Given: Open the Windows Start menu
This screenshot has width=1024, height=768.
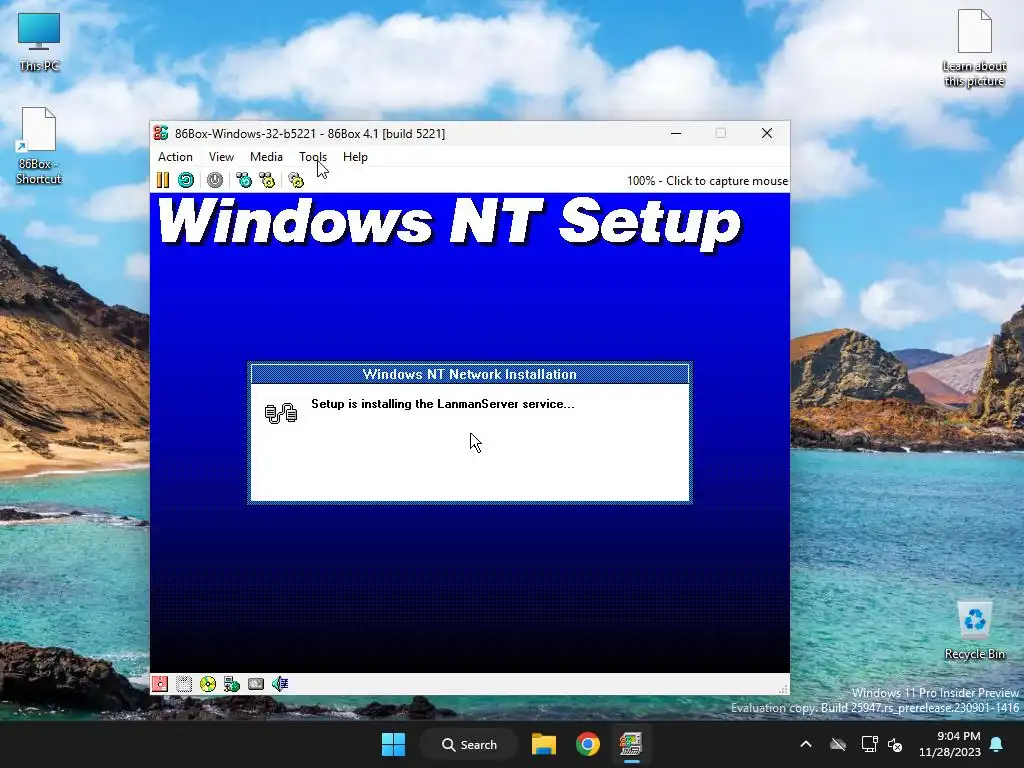Looking at the screenshot, I should [x=393, y=744].
